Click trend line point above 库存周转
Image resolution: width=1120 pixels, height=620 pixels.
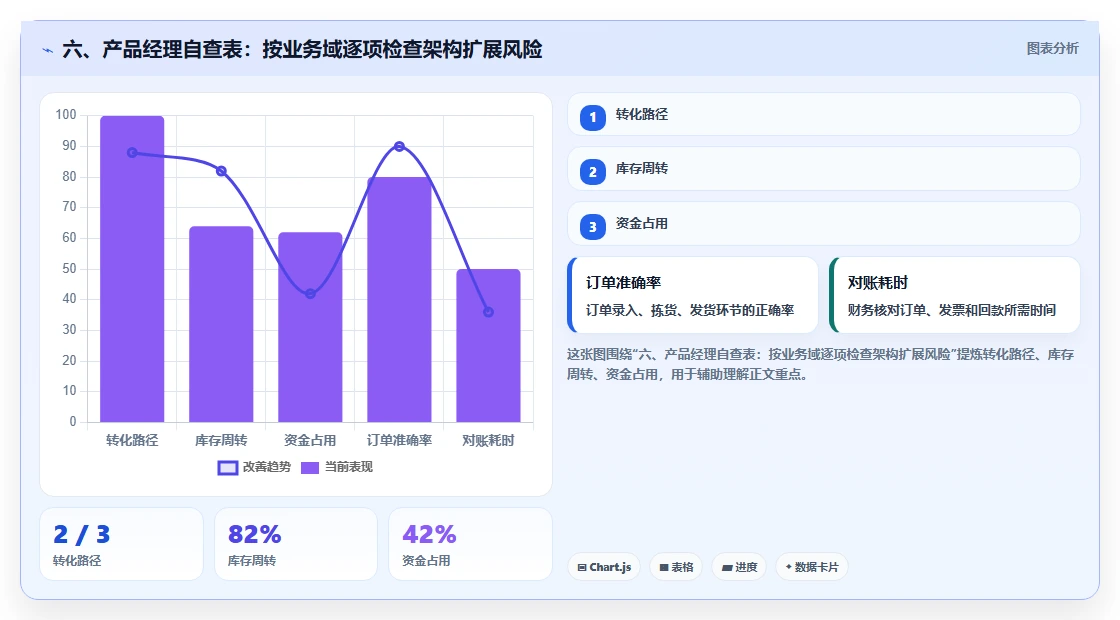(221, 171)
